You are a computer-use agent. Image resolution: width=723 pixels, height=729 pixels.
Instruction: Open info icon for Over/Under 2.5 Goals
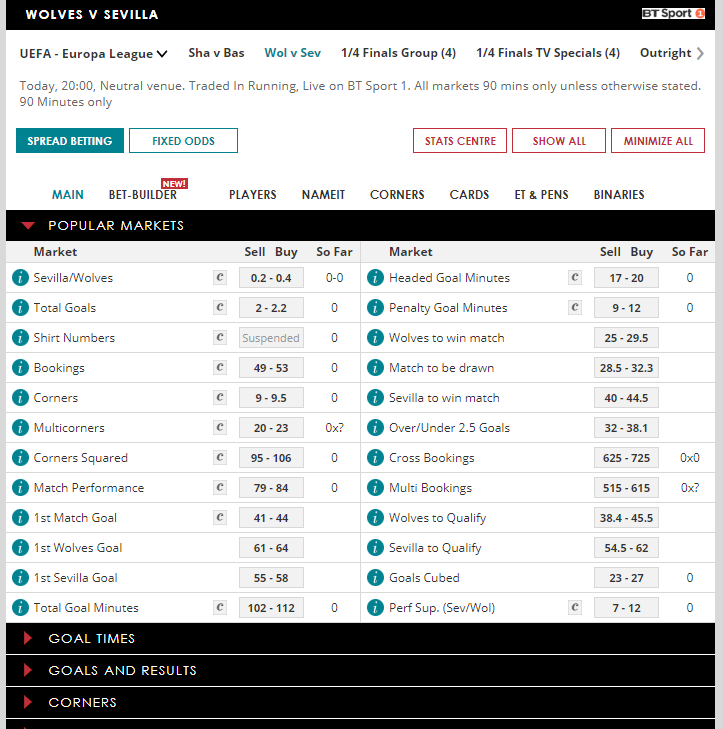(x=375, y=428)
